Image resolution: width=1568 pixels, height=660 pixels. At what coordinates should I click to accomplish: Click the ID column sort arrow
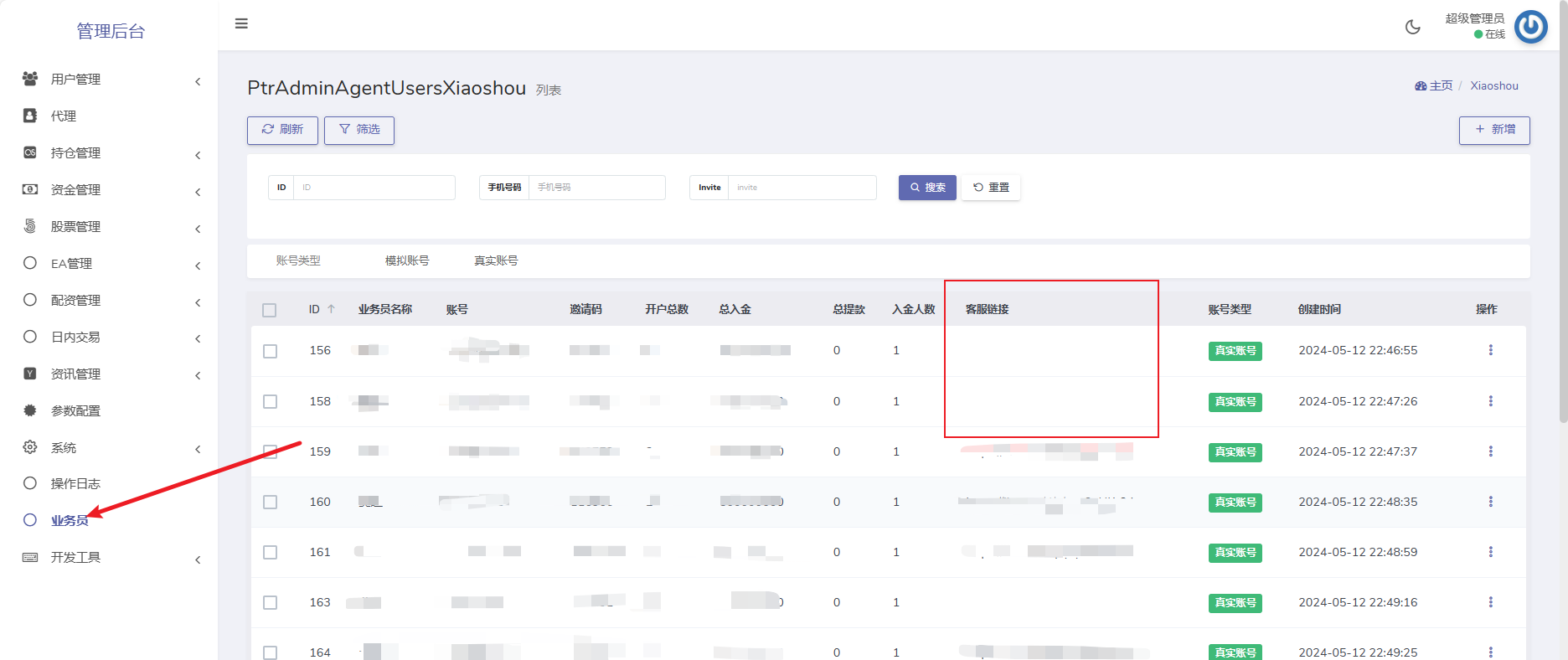point(332,309)
